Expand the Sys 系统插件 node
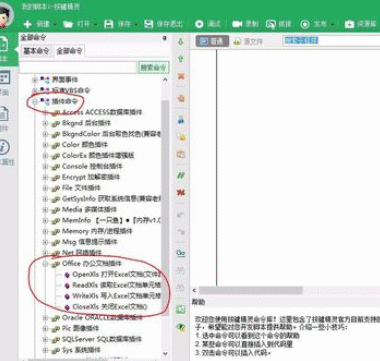The height and width of the screenshot is (361, 380). [x=45, y=350]
